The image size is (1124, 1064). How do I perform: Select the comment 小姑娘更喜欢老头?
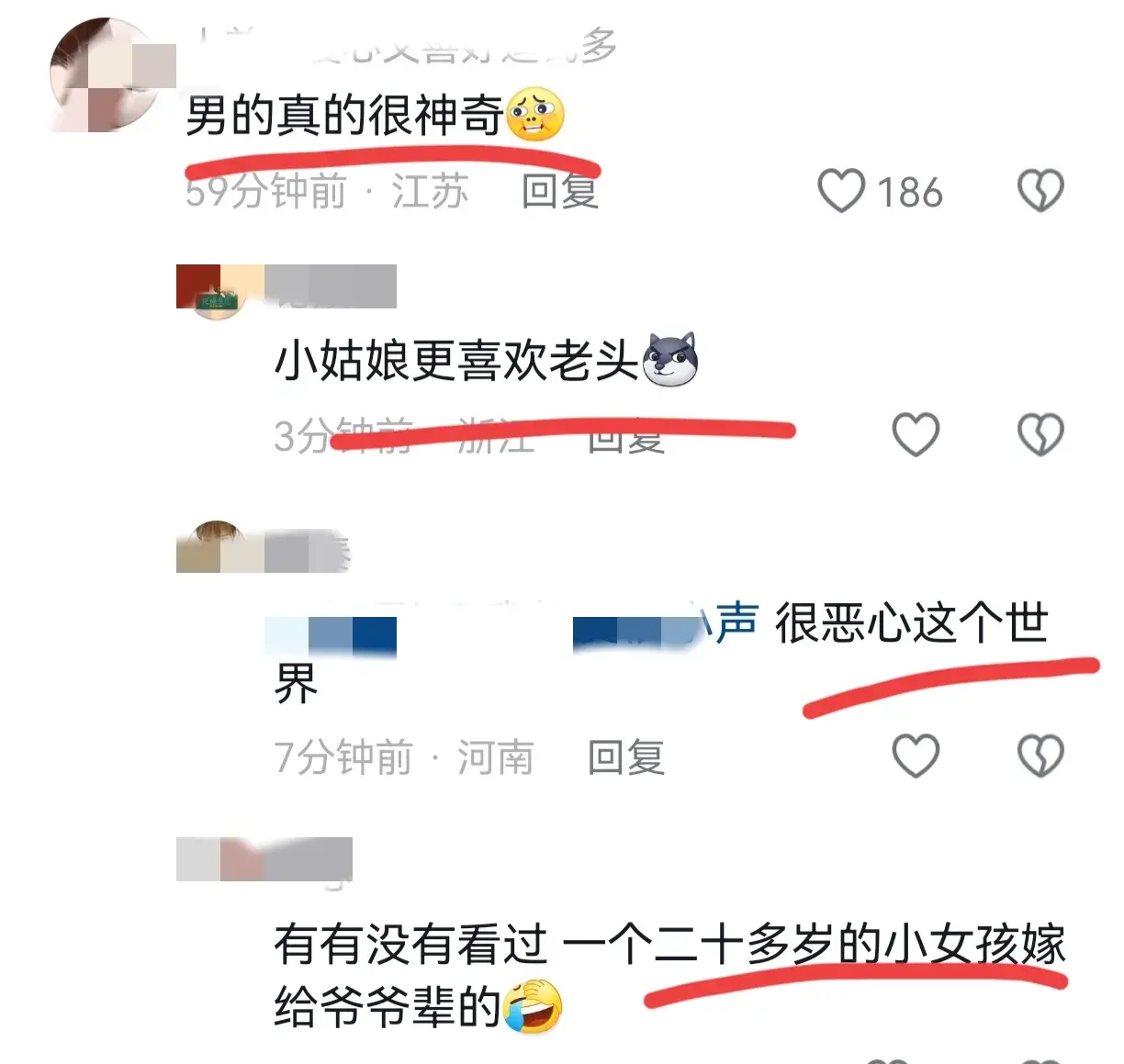click(x=456, y=360)
